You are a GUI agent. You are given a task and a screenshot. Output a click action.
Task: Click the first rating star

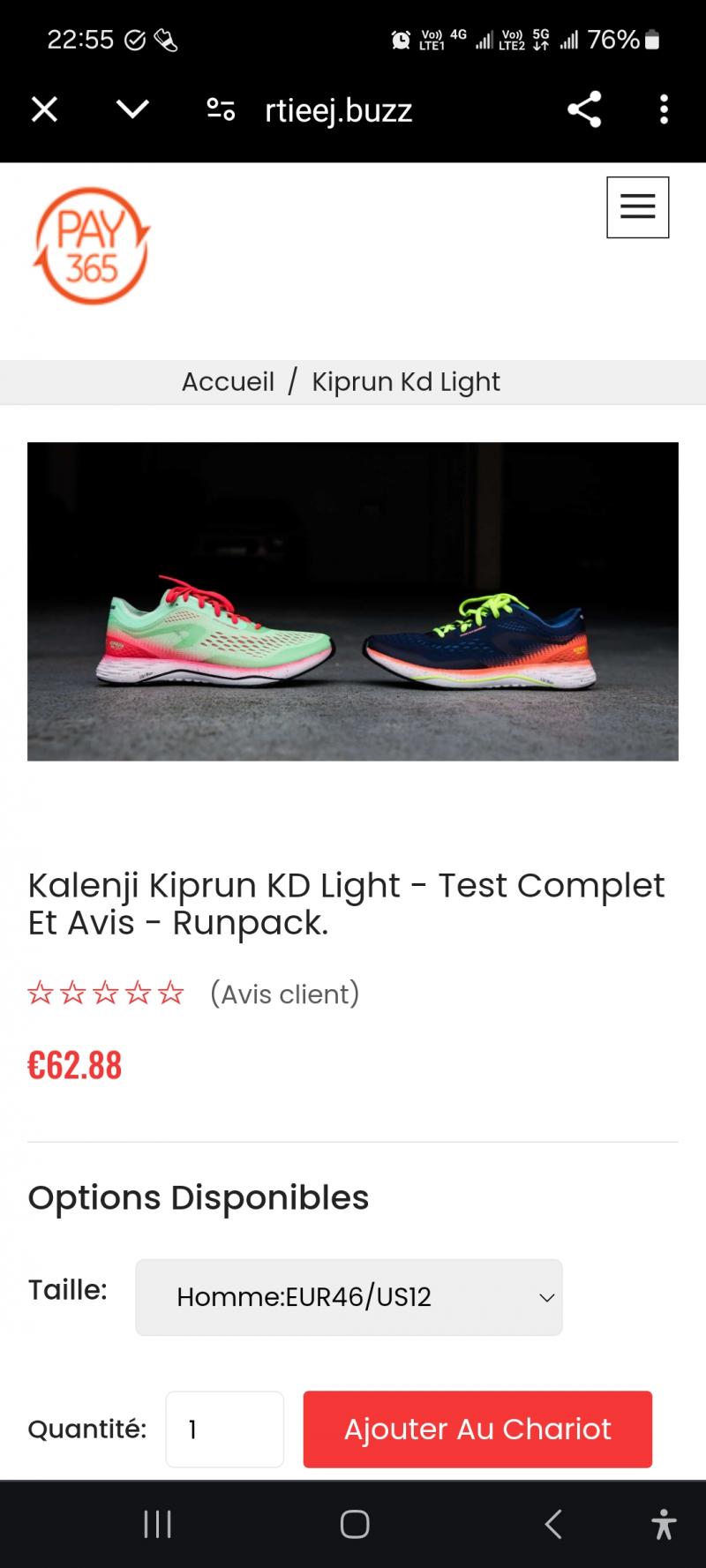tap(41, 994)
